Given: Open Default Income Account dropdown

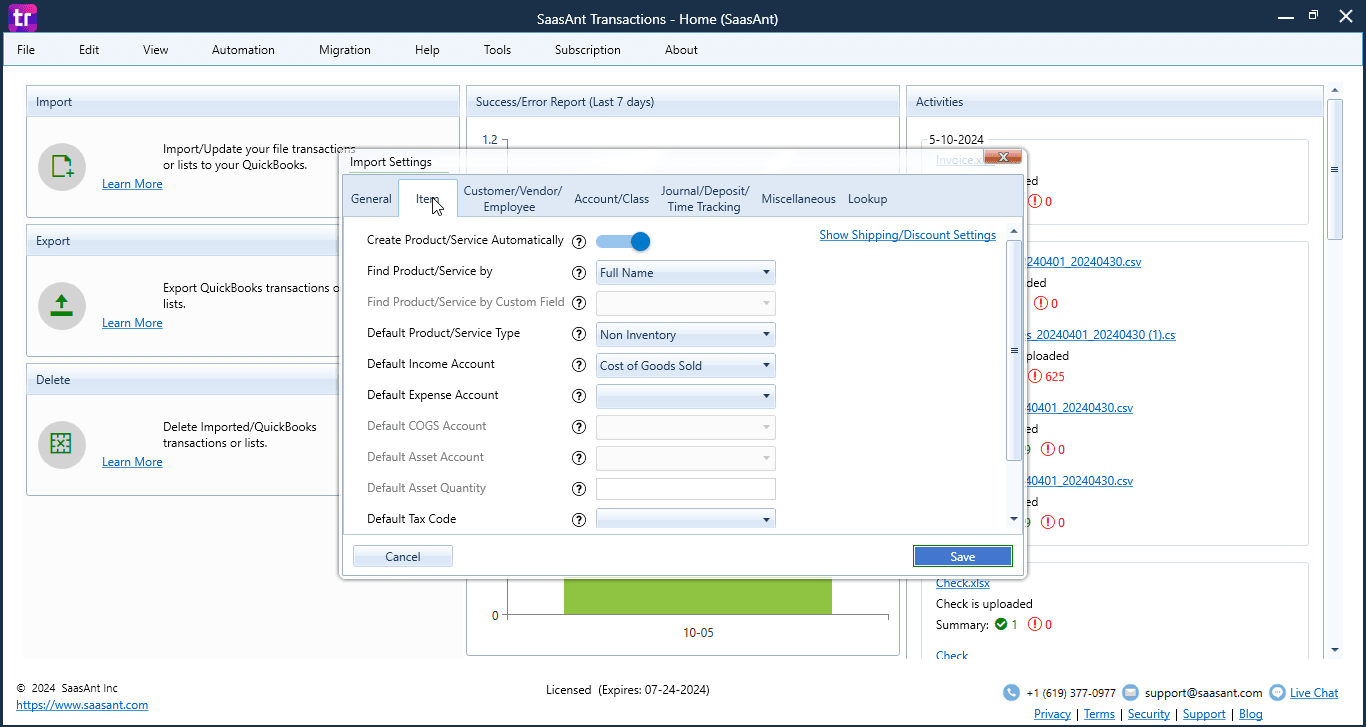Looking at the screenshot, I should click(686, 365).
